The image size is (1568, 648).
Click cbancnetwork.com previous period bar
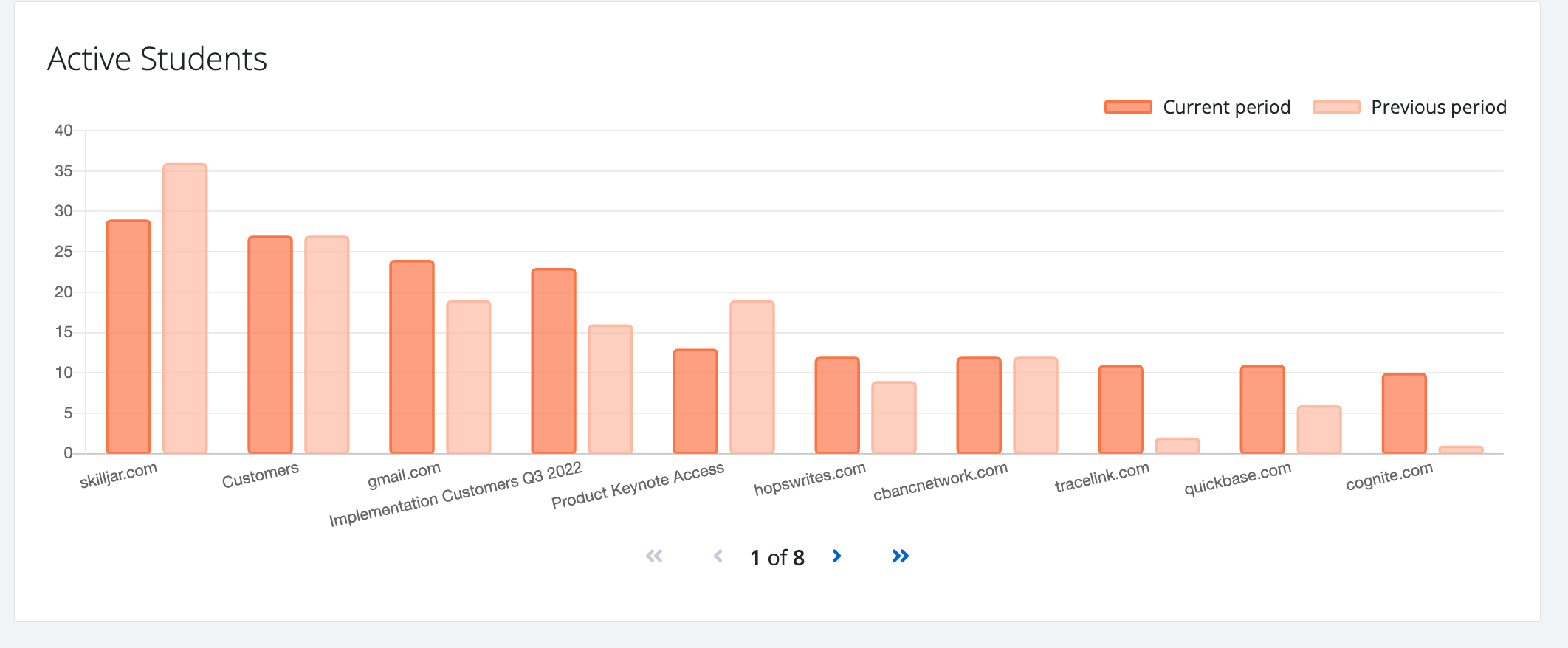tap(1036, 405)
